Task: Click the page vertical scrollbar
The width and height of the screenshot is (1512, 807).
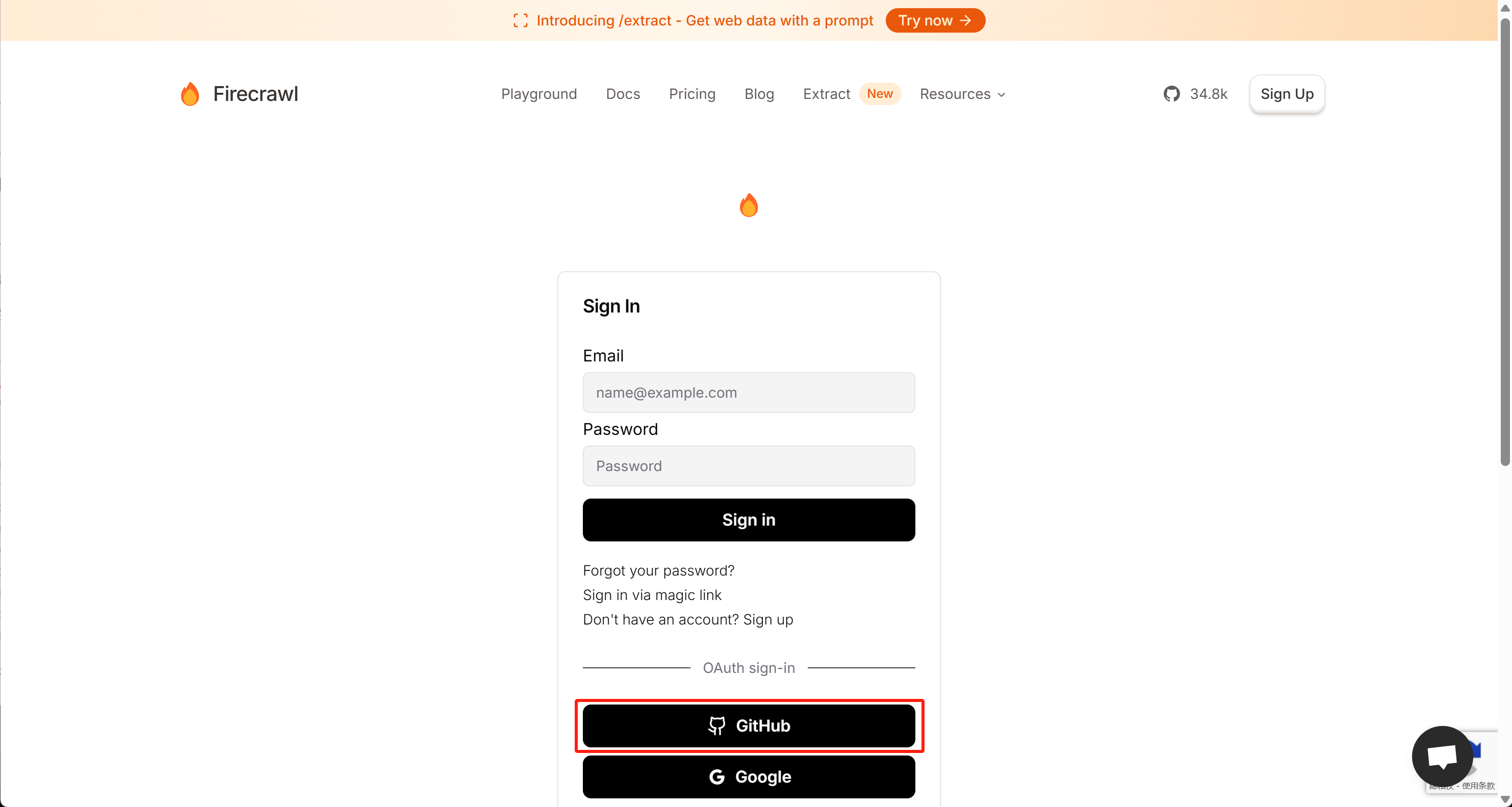Action: (1504, 242)
